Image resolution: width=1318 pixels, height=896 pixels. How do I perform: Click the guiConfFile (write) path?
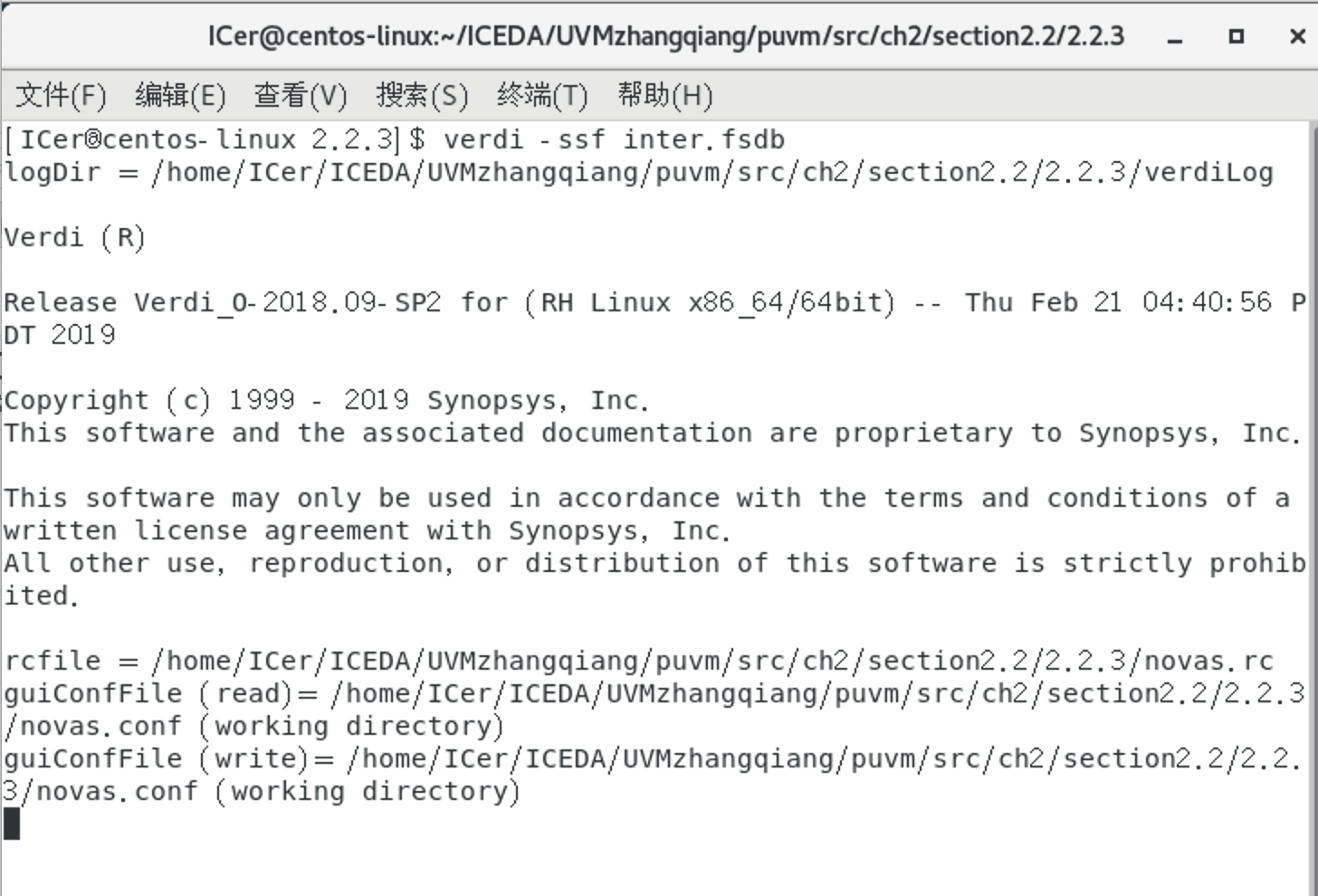[634, 758]
